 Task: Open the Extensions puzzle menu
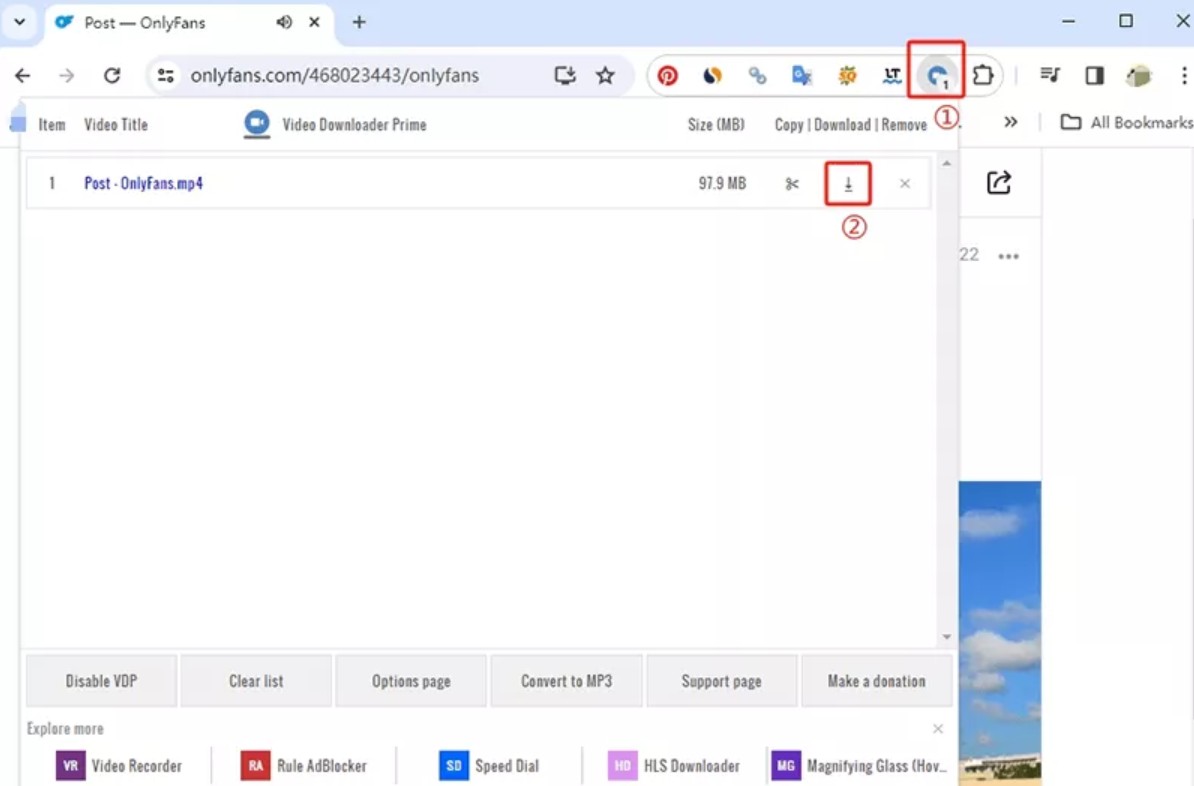tap(983, 75)
